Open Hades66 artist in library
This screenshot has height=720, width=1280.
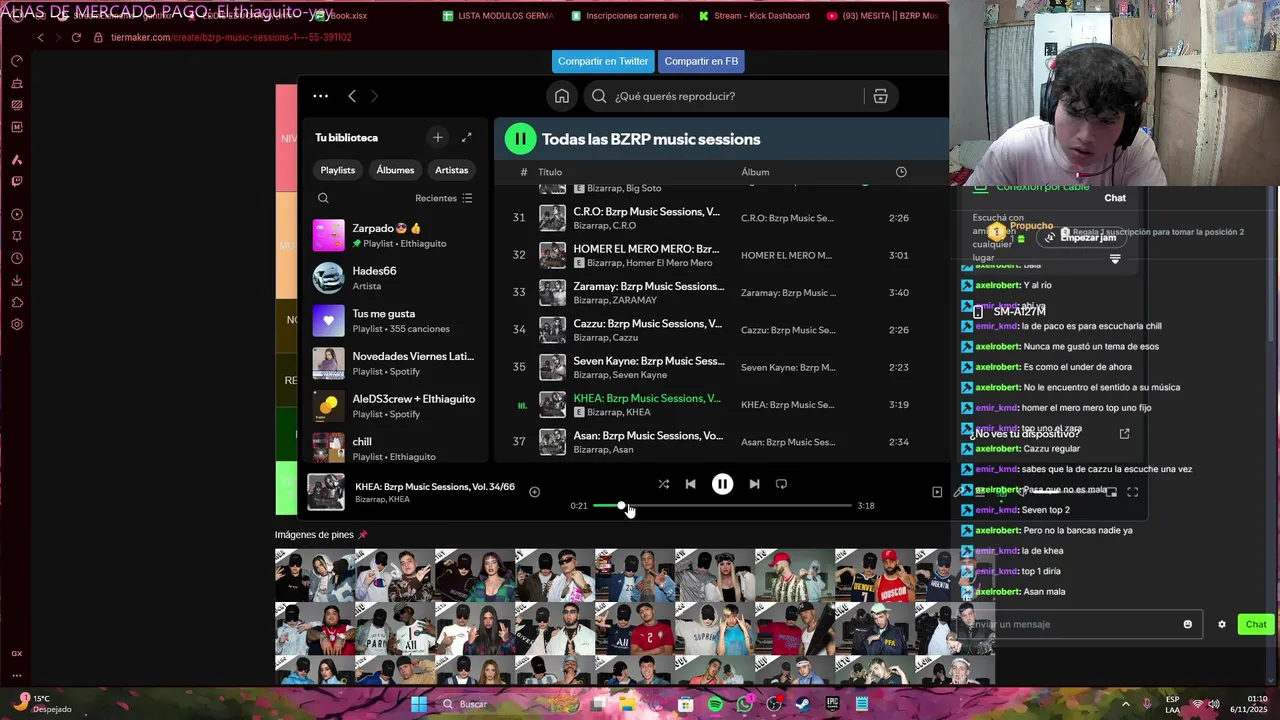(395, 278)
